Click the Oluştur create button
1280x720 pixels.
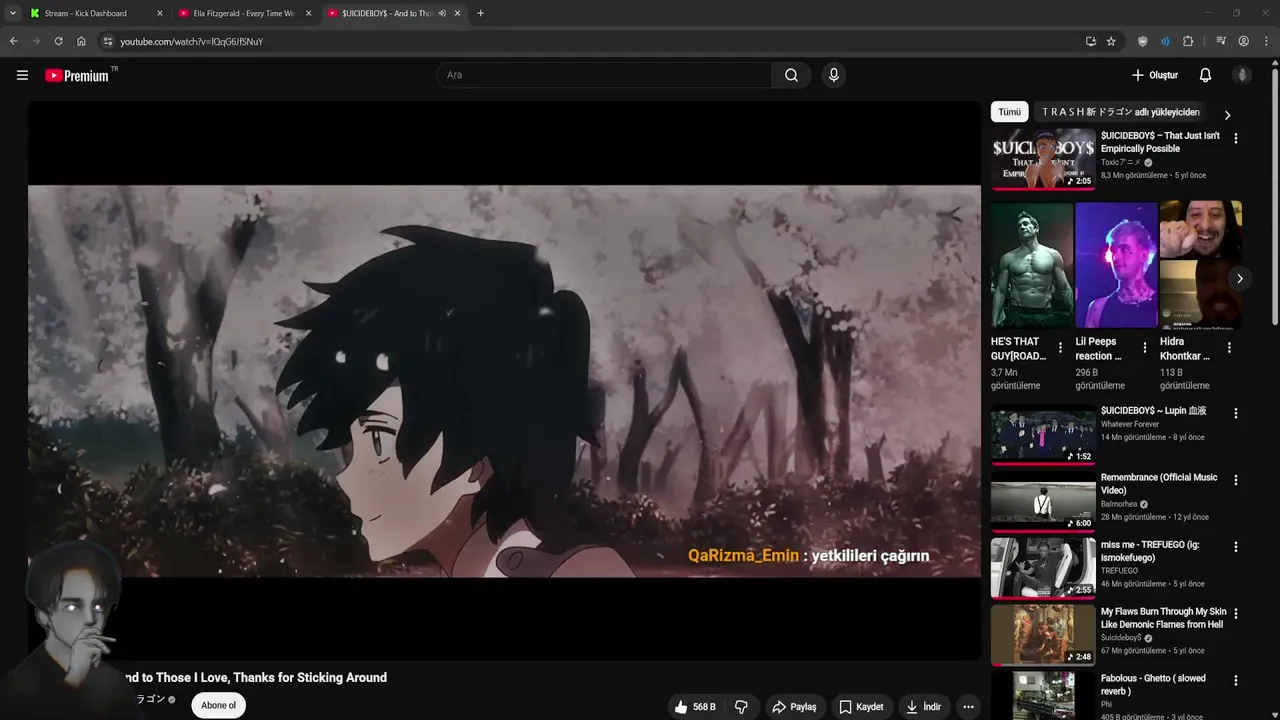tap(1155, 75)
